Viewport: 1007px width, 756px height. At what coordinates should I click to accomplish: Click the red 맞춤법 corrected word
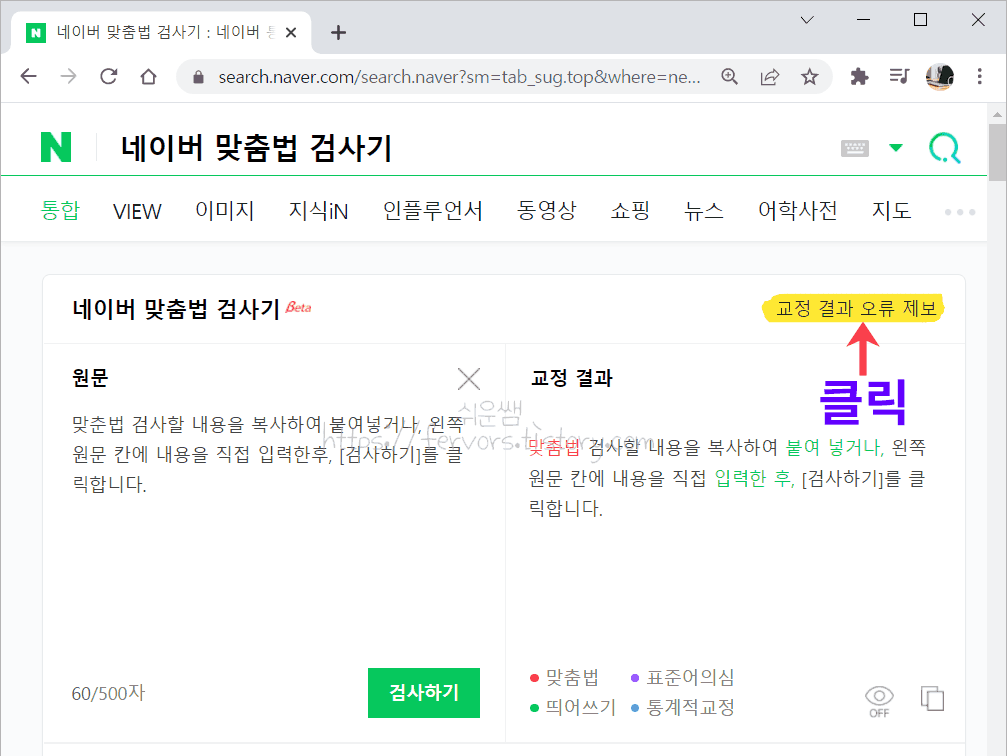pos(554,447)
